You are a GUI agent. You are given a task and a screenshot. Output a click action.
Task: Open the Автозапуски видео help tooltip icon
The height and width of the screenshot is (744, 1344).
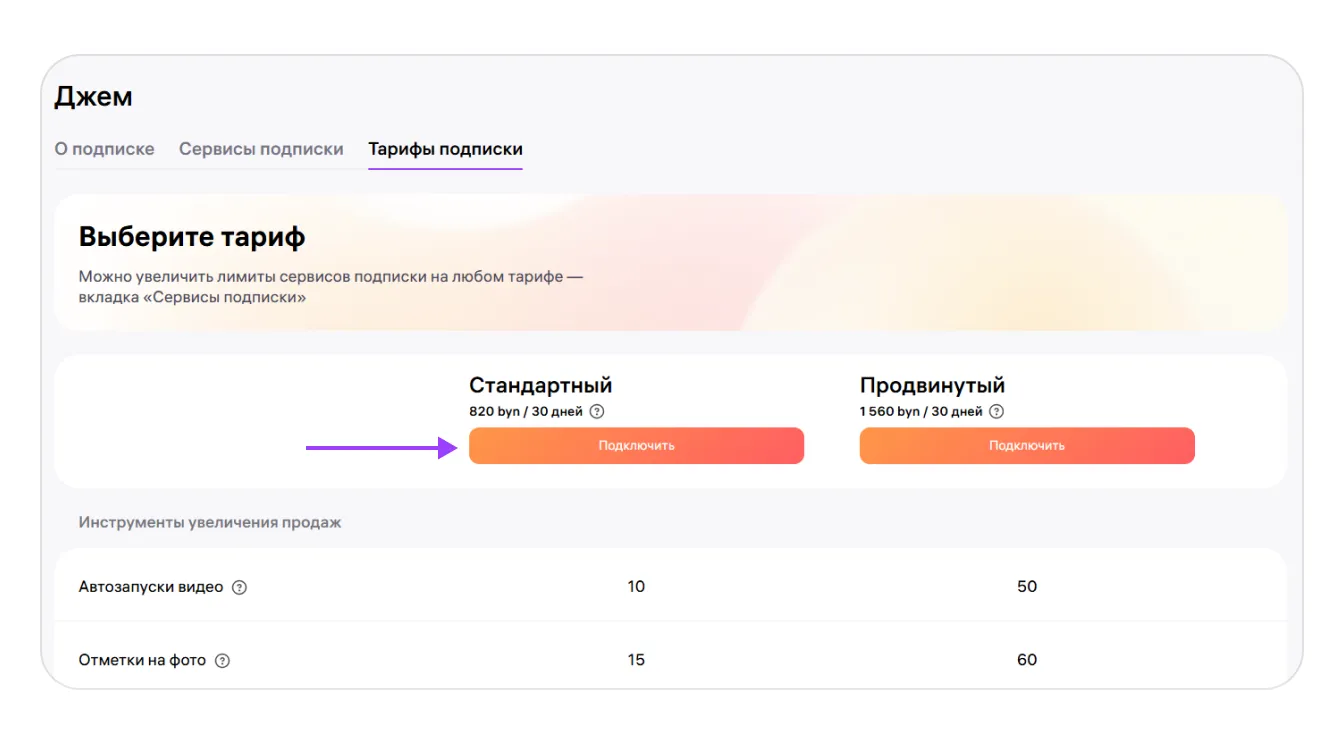pyautogui.click(x=239, y=587)
